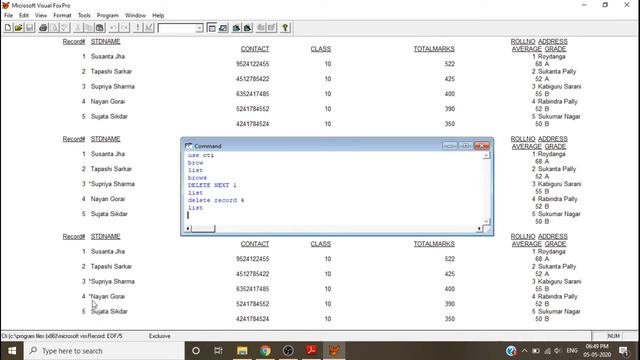The image size is (640, 360).
Task: Click the "Type here to search" box
Action: click(x=104, y=351)
